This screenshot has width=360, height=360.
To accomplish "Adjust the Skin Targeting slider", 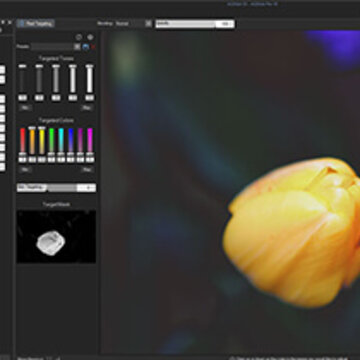I will (56, 188).
